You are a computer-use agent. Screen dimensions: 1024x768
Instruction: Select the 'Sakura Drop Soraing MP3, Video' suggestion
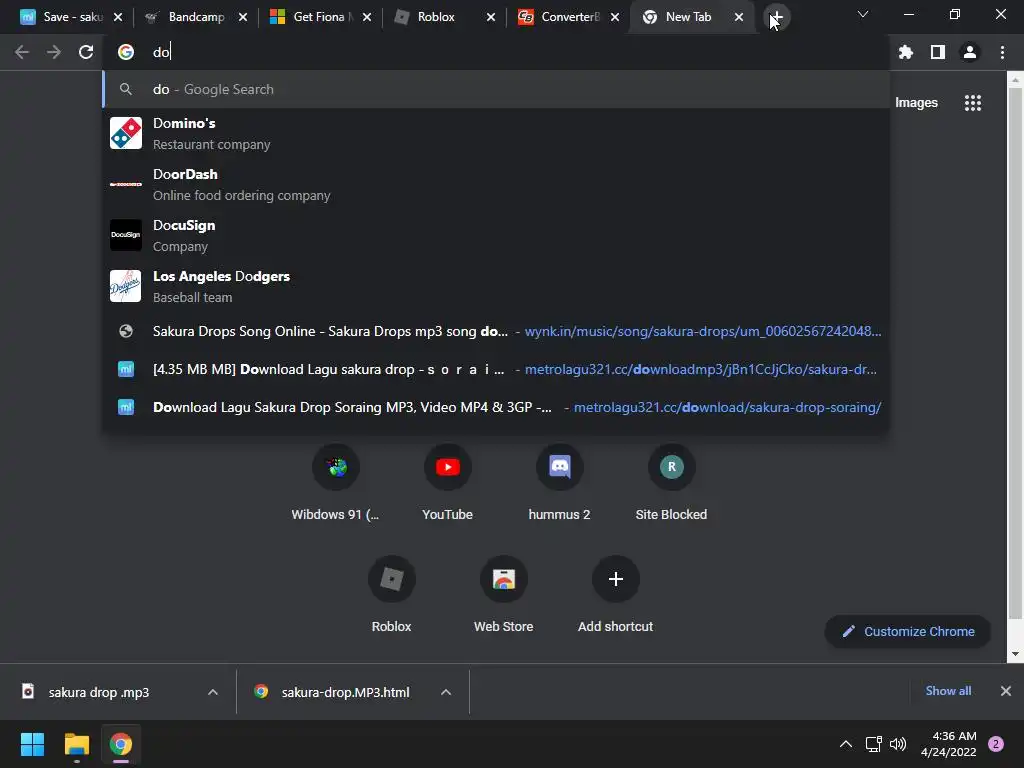point(496,407)
